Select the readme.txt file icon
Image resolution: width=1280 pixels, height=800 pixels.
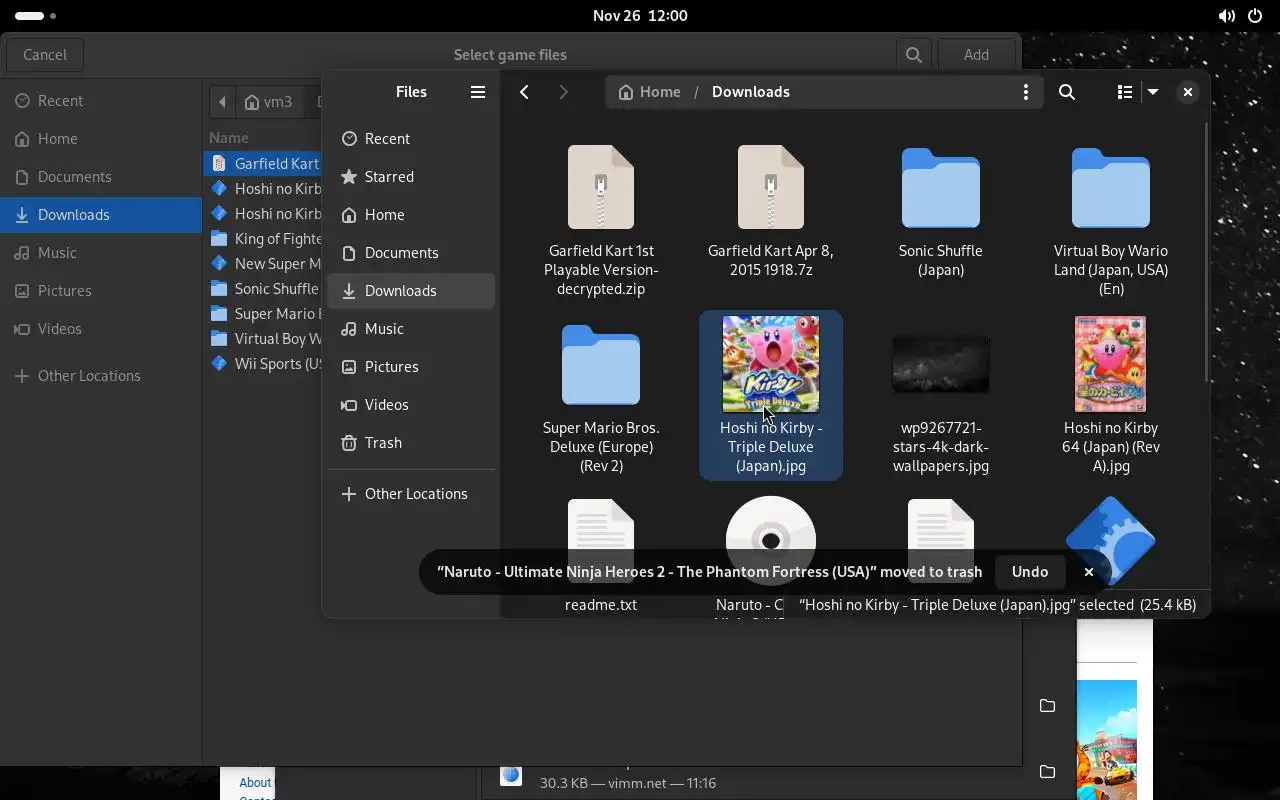click(x=601, y=526)
